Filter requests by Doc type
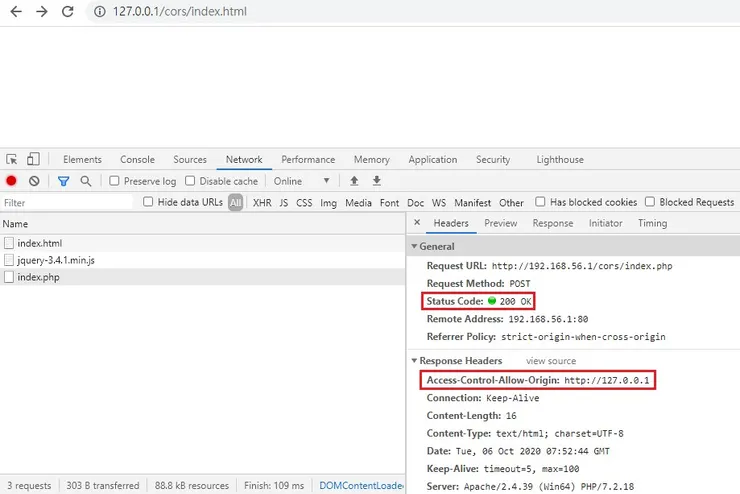The image size is (740, 494). coord(415,203)
